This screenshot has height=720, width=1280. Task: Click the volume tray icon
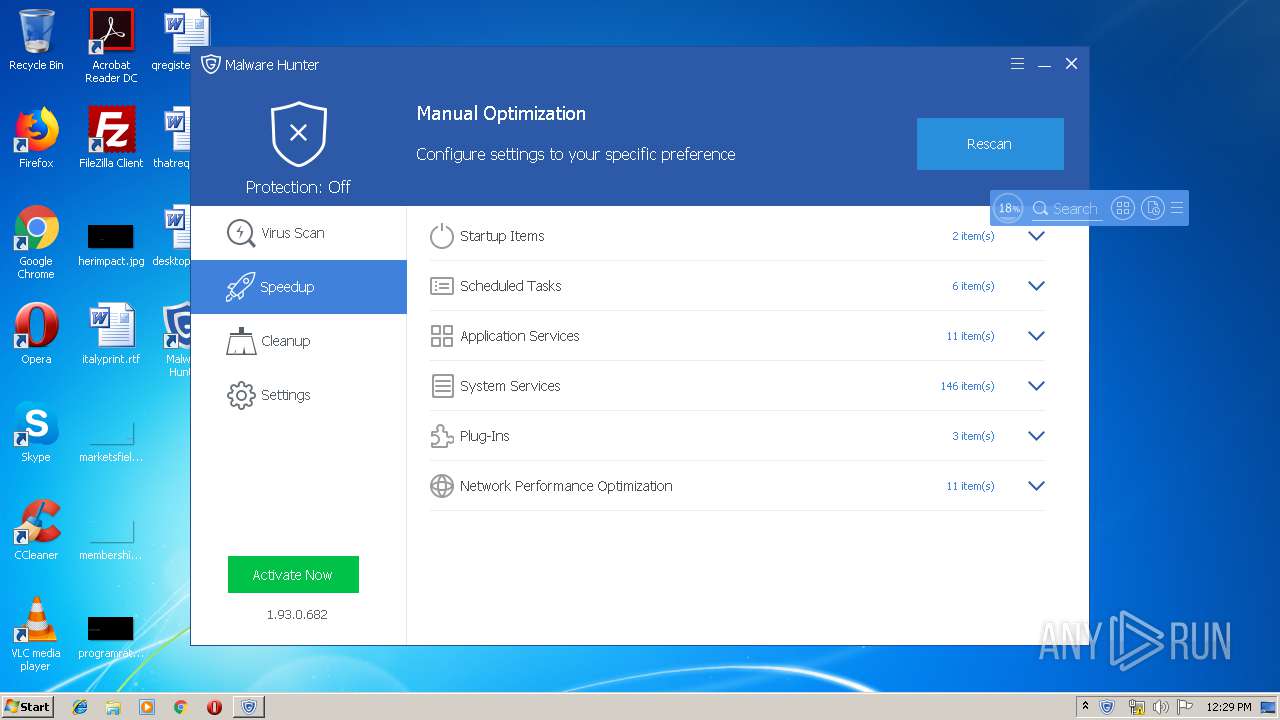(1160, 707)
